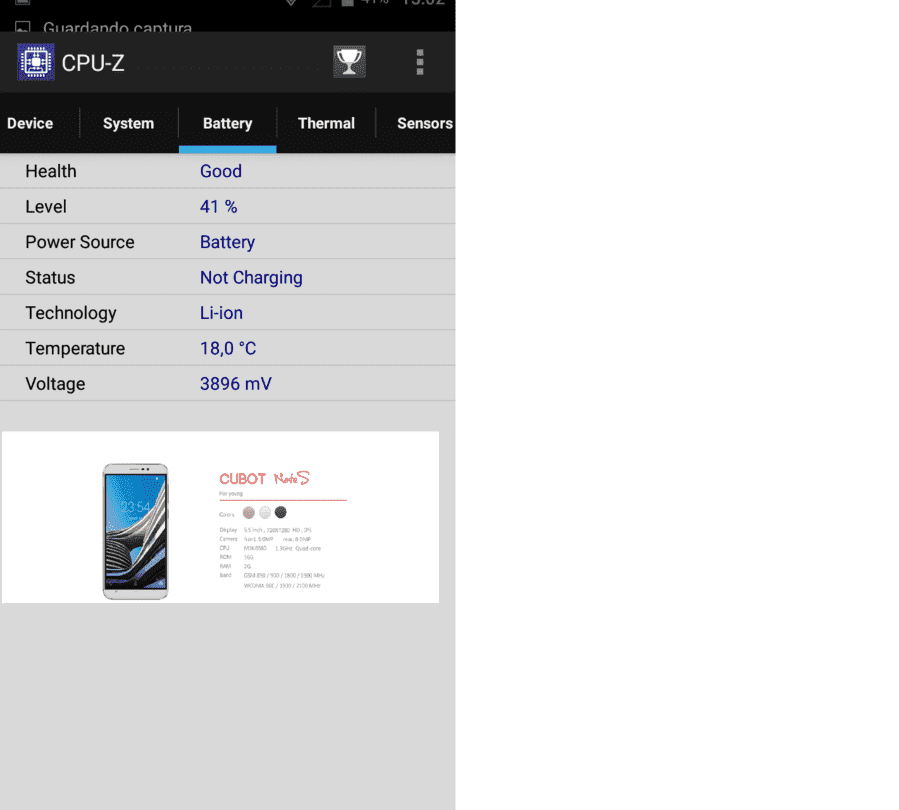The width and height of the screenshot is (899, 810).
Task: Tap the CPU-Z title text
Action: pyautogui.click(x=93, y=63)
